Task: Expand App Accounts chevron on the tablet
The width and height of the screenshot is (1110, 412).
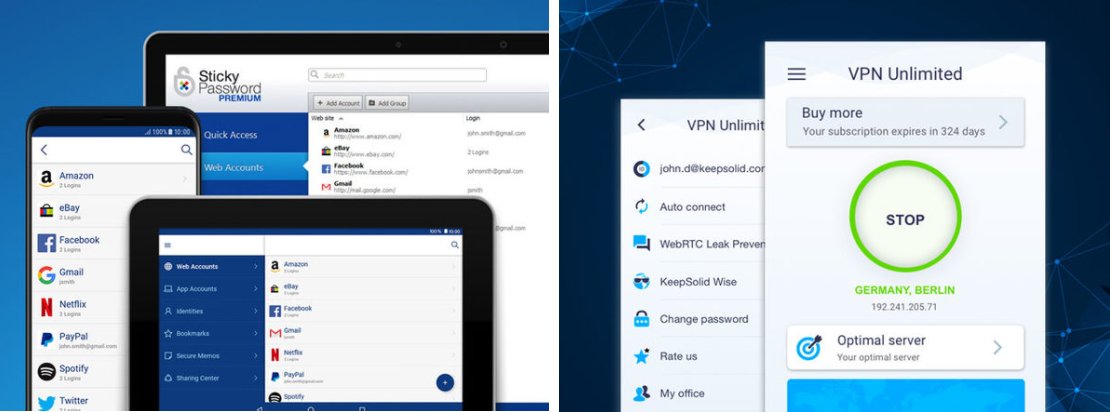Action: pyautogui.click(x=256, y=289)
